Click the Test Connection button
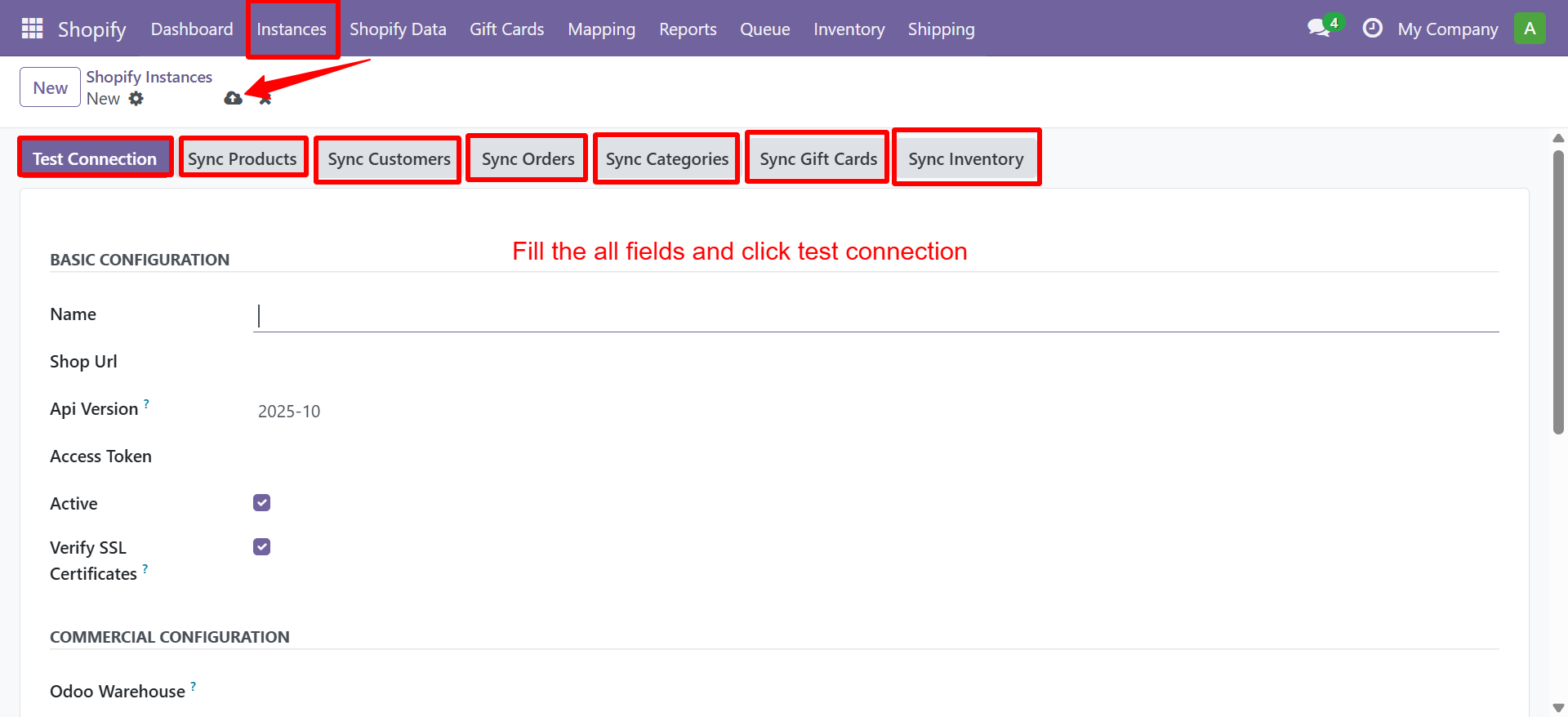The height and width of the screenshot is (717, 1568). pyautogui.click(x=95, y=158)
